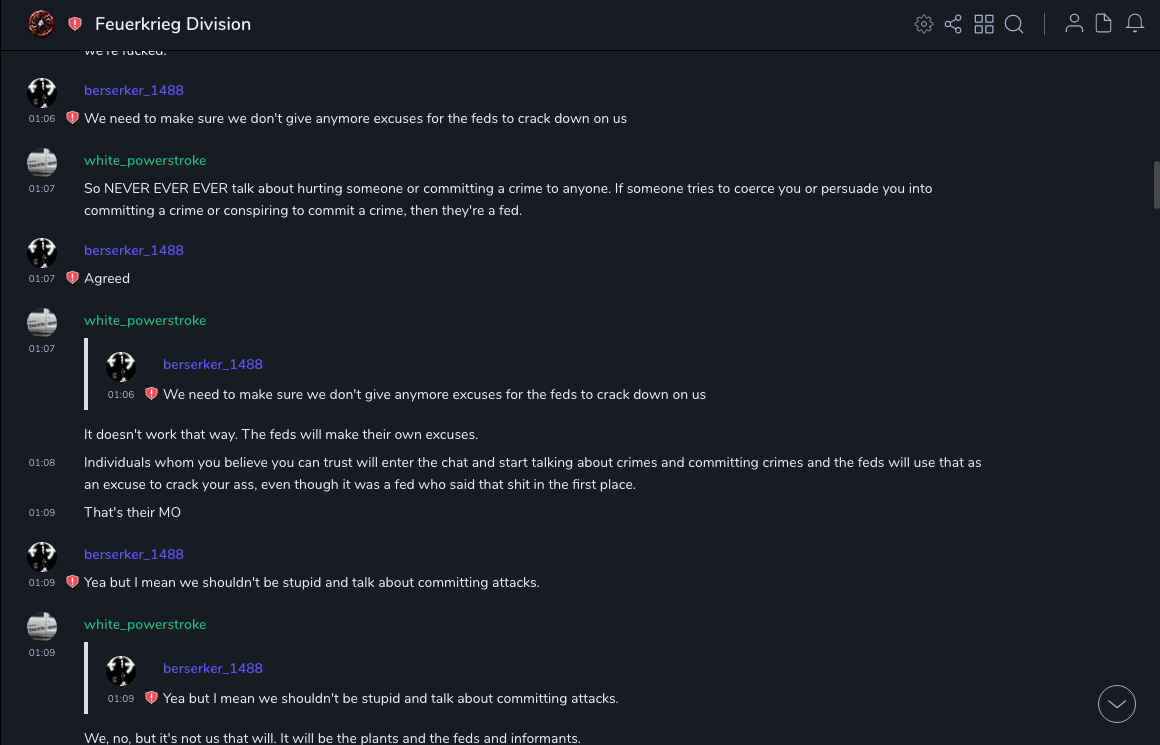Viewport: 1160px width, 745px height.
Task: Open the settings gear in header
Action: click(x=924, y=24)
